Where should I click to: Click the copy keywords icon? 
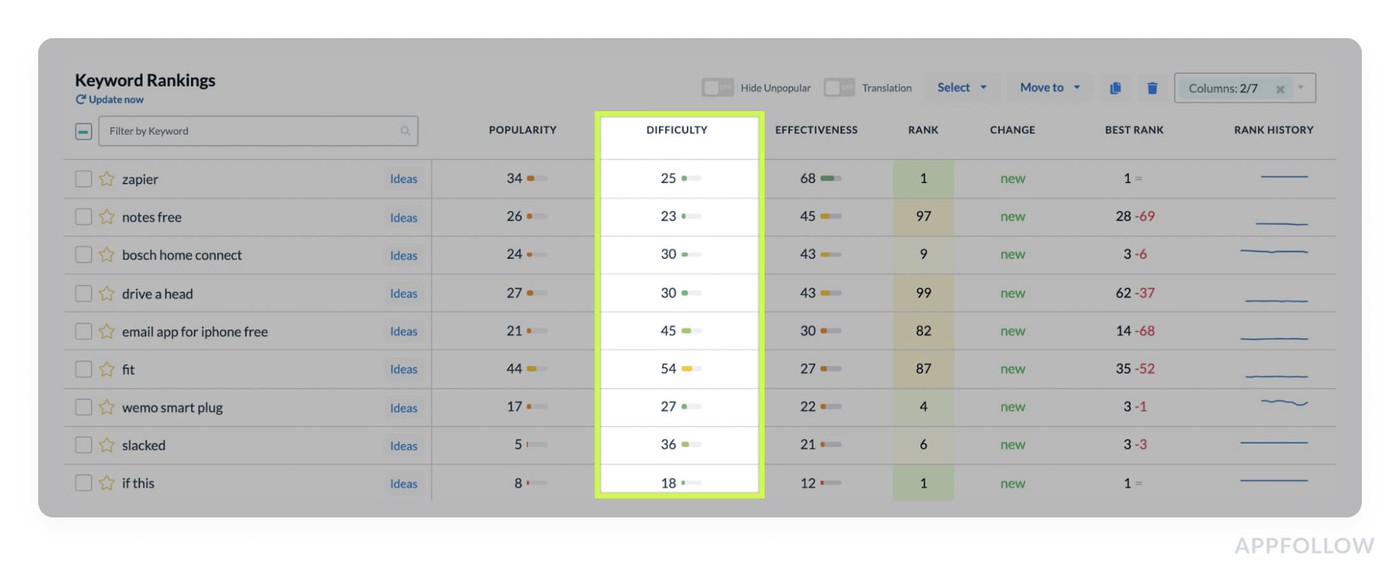click(x=1115, y=88)
